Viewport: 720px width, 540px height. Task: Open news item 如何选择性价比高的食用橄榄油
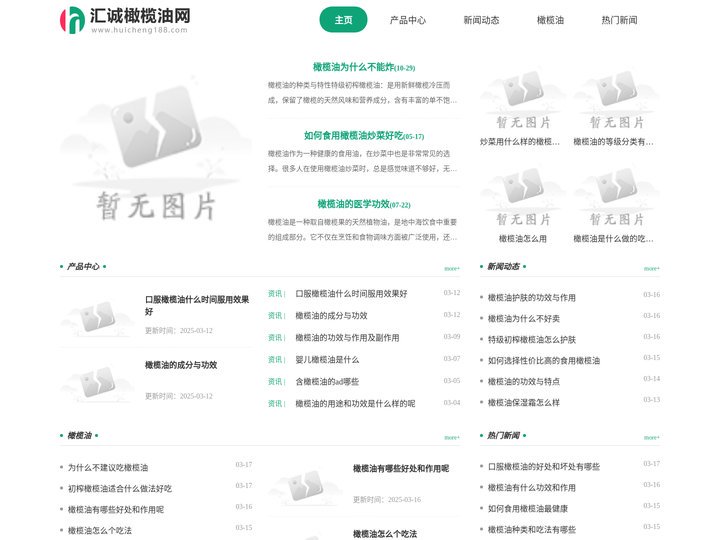(x=544, y=360)
